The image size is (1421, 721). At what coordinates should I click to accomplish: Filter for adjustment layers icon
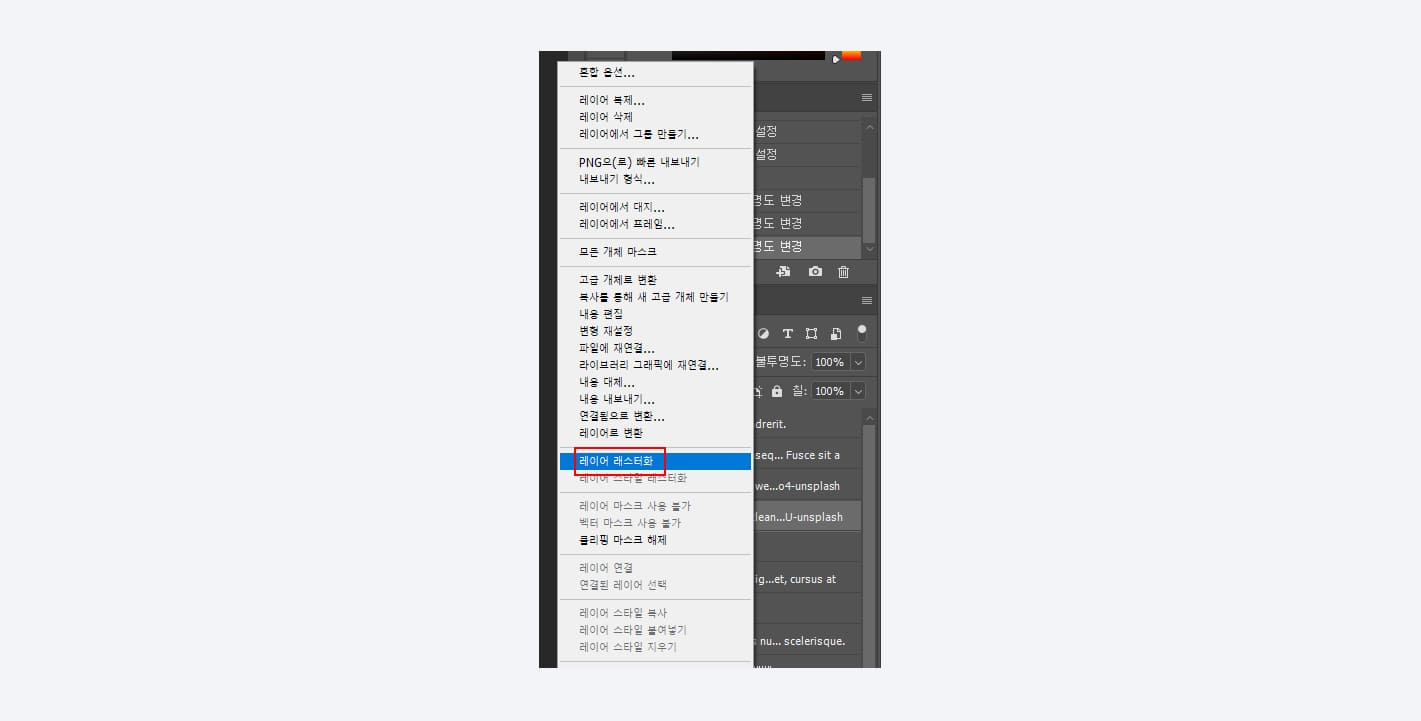tap(764, 332)
